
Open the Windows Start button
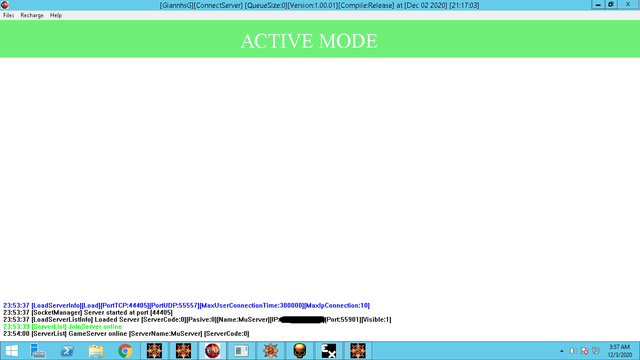(x=11, y=351)
